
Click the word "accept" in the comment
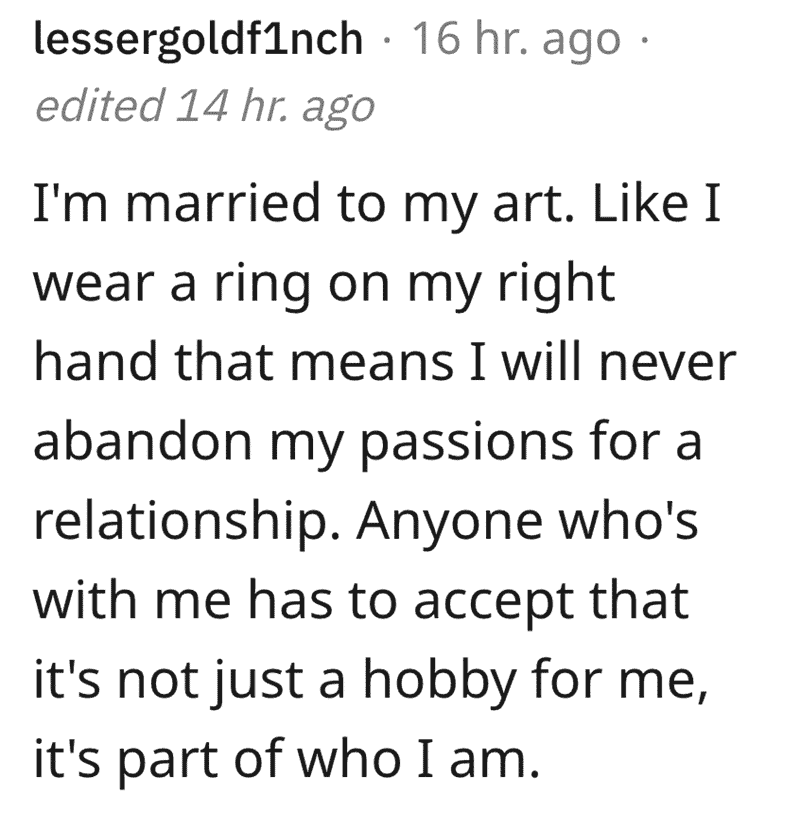[x=493, y=605]
